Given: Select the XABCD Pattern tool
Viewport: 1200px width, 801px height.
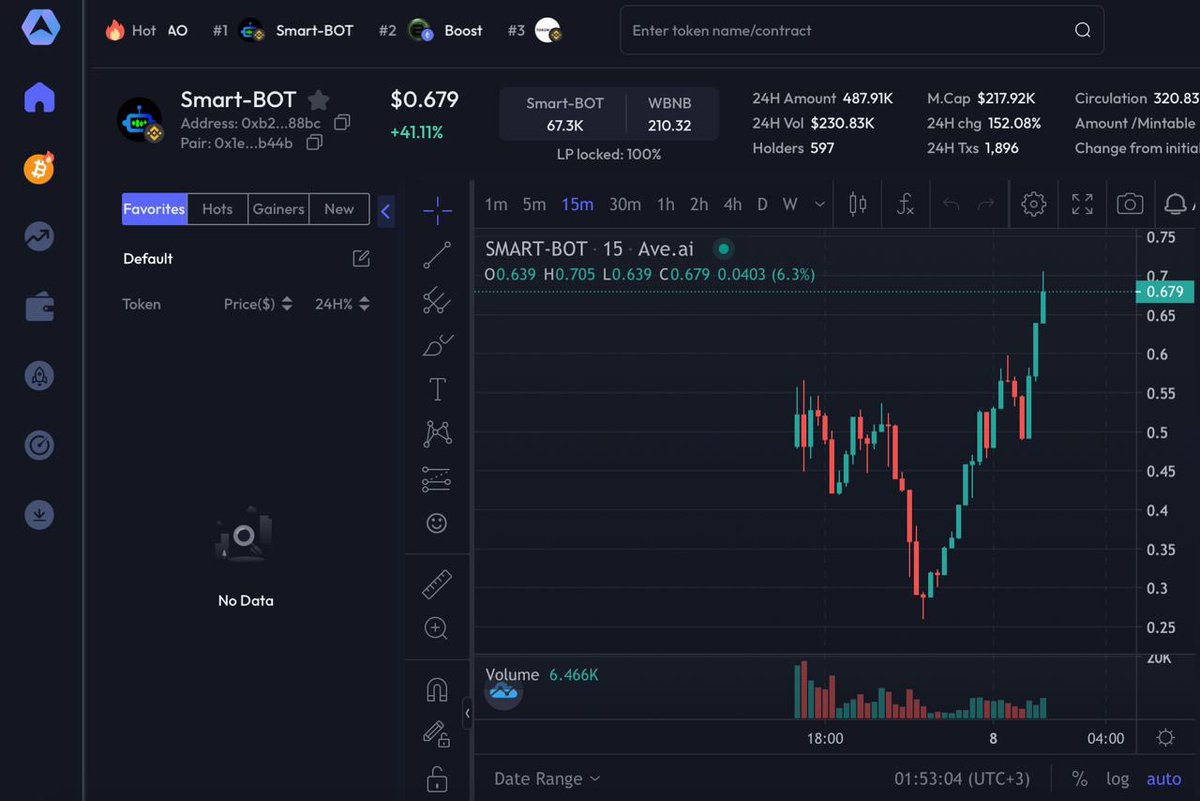Looking at the screenshot, I should pos(437,433).
